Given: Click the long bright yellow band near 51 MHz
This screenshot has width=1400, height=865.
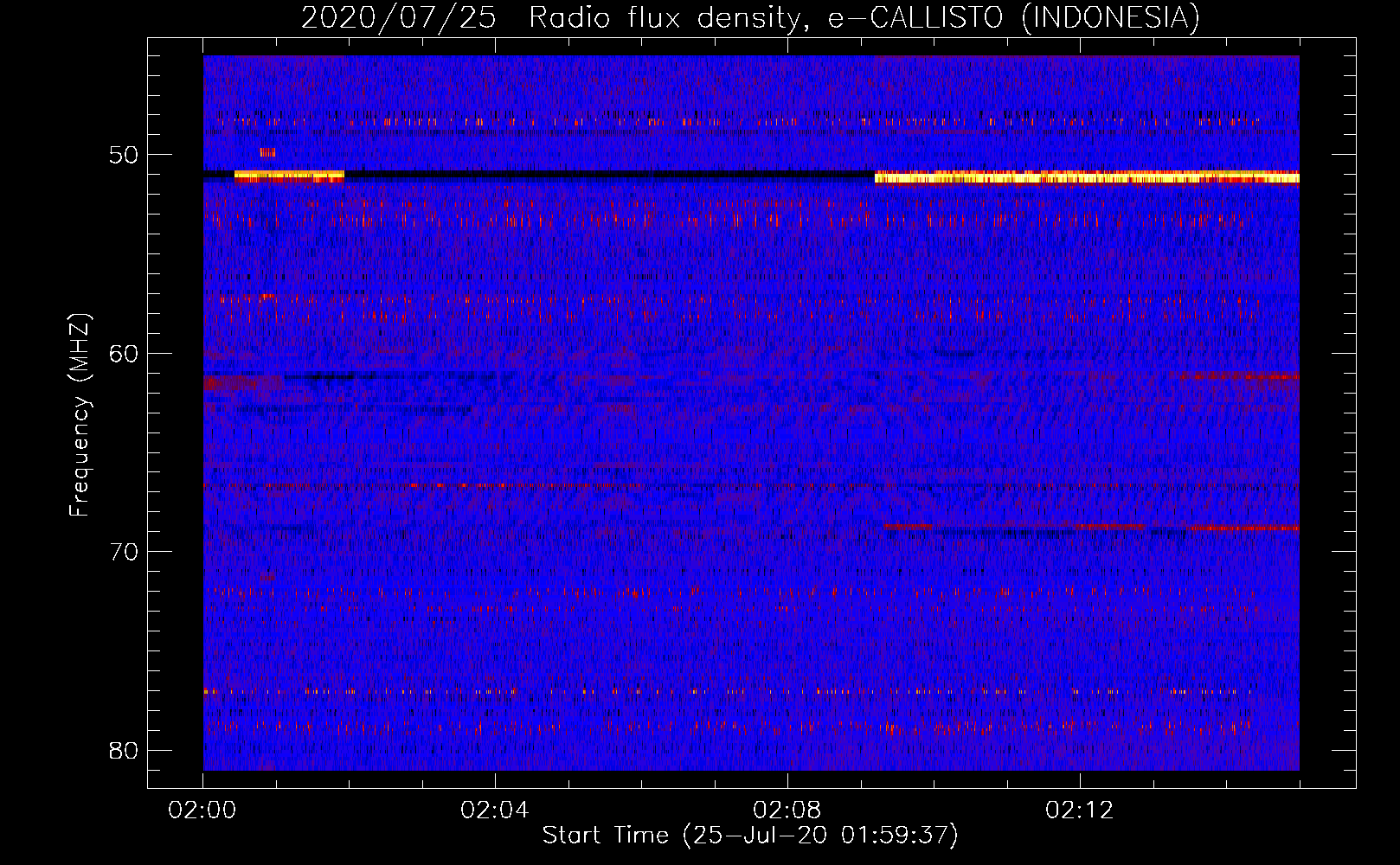Looking at the screenshot, I should (x=1087, y=177).
